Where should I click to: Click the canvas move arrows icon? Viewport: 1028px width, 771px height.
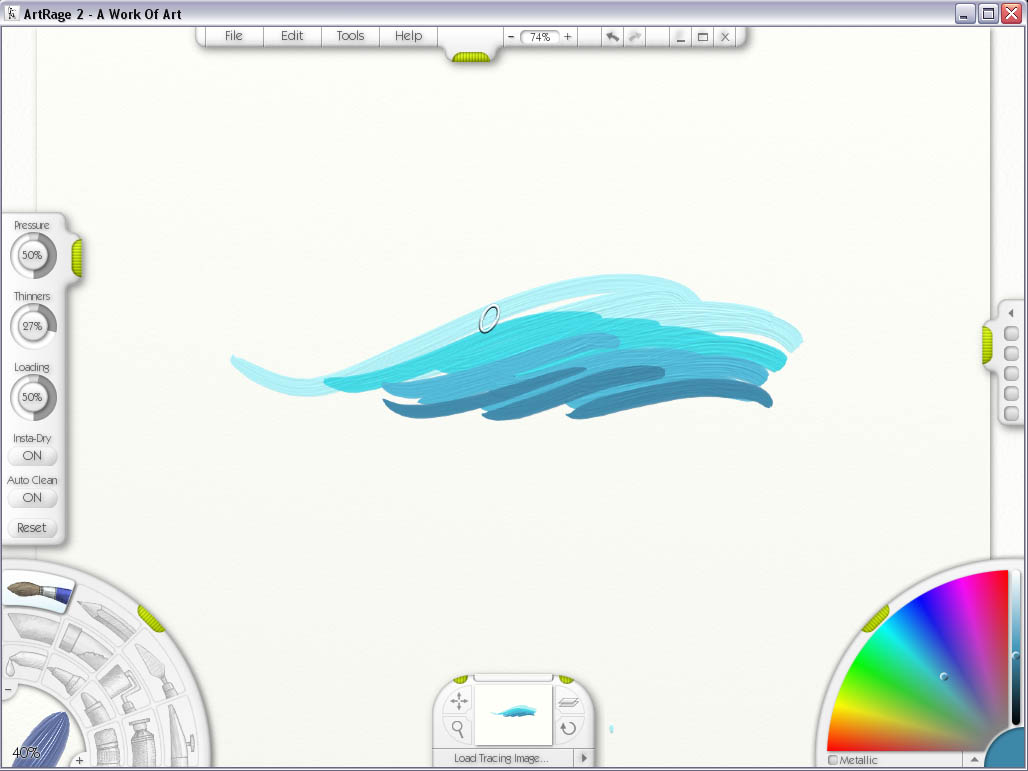point(459,701)
